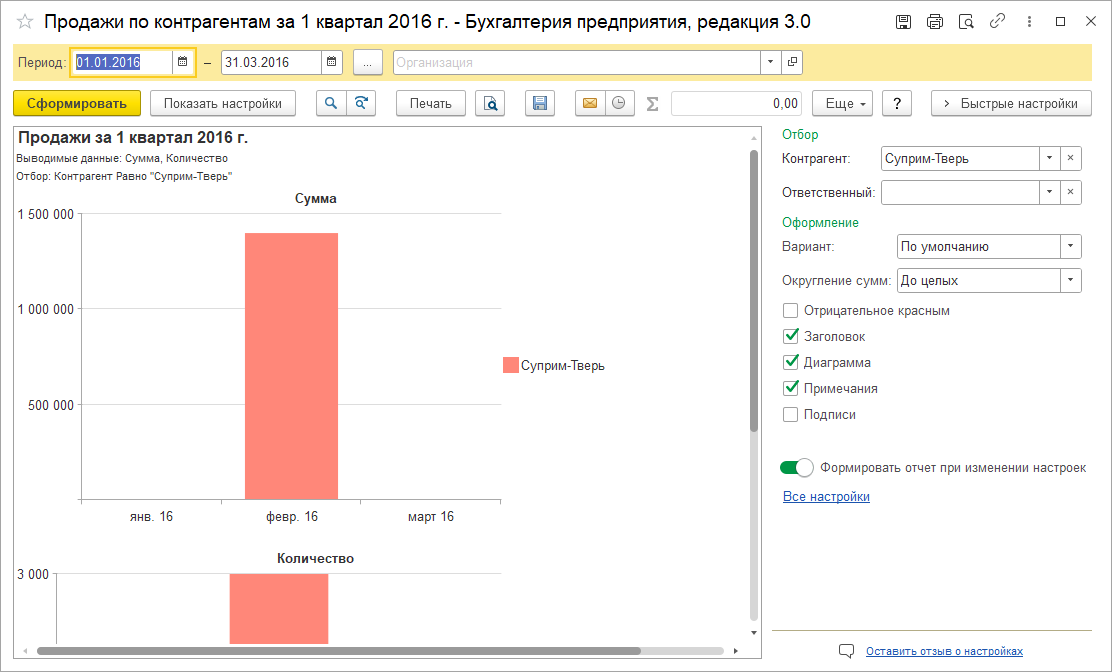
Task: Click the Печать button
Action: (x=430, y=103)
